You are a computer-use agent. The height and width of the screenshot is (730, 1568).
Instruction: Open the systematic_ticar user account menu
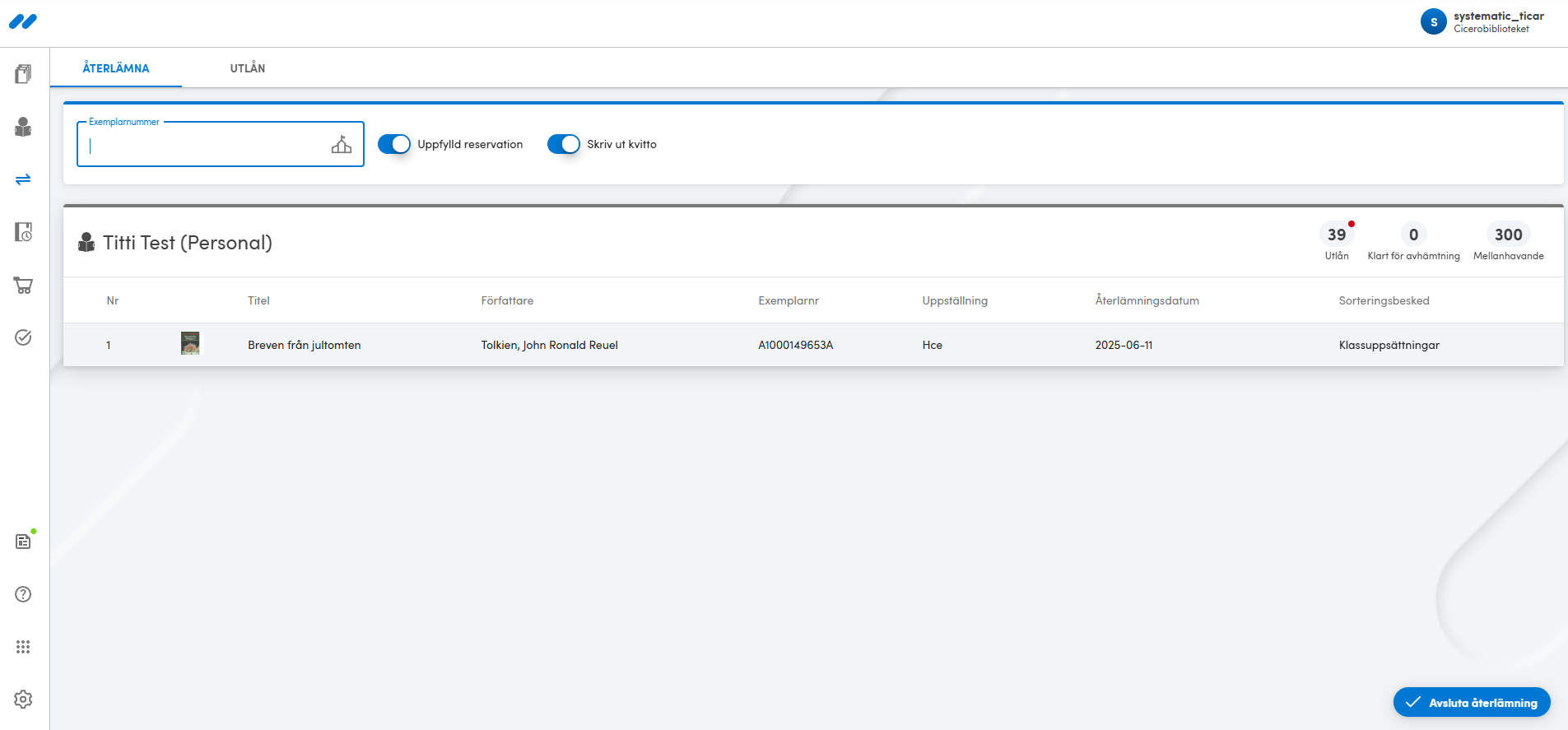pyautogui.click(x=1482, y=22)
